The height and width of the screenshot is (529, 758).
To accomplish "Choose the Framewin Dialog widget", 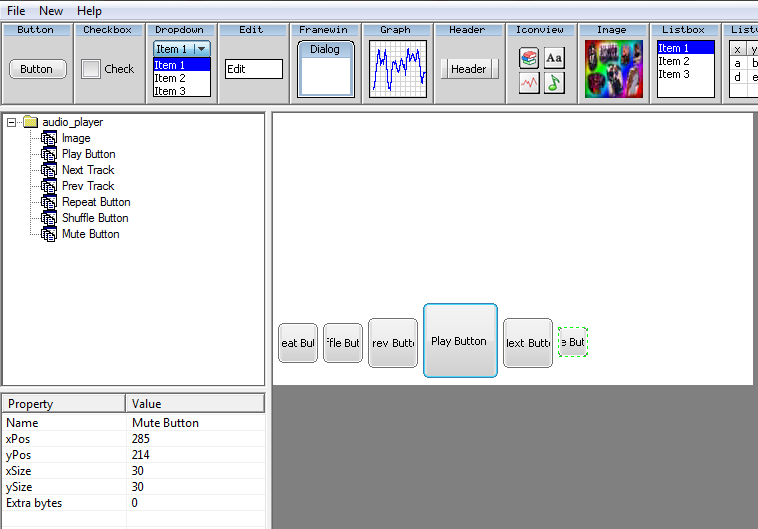I will [x=325, y=68].
